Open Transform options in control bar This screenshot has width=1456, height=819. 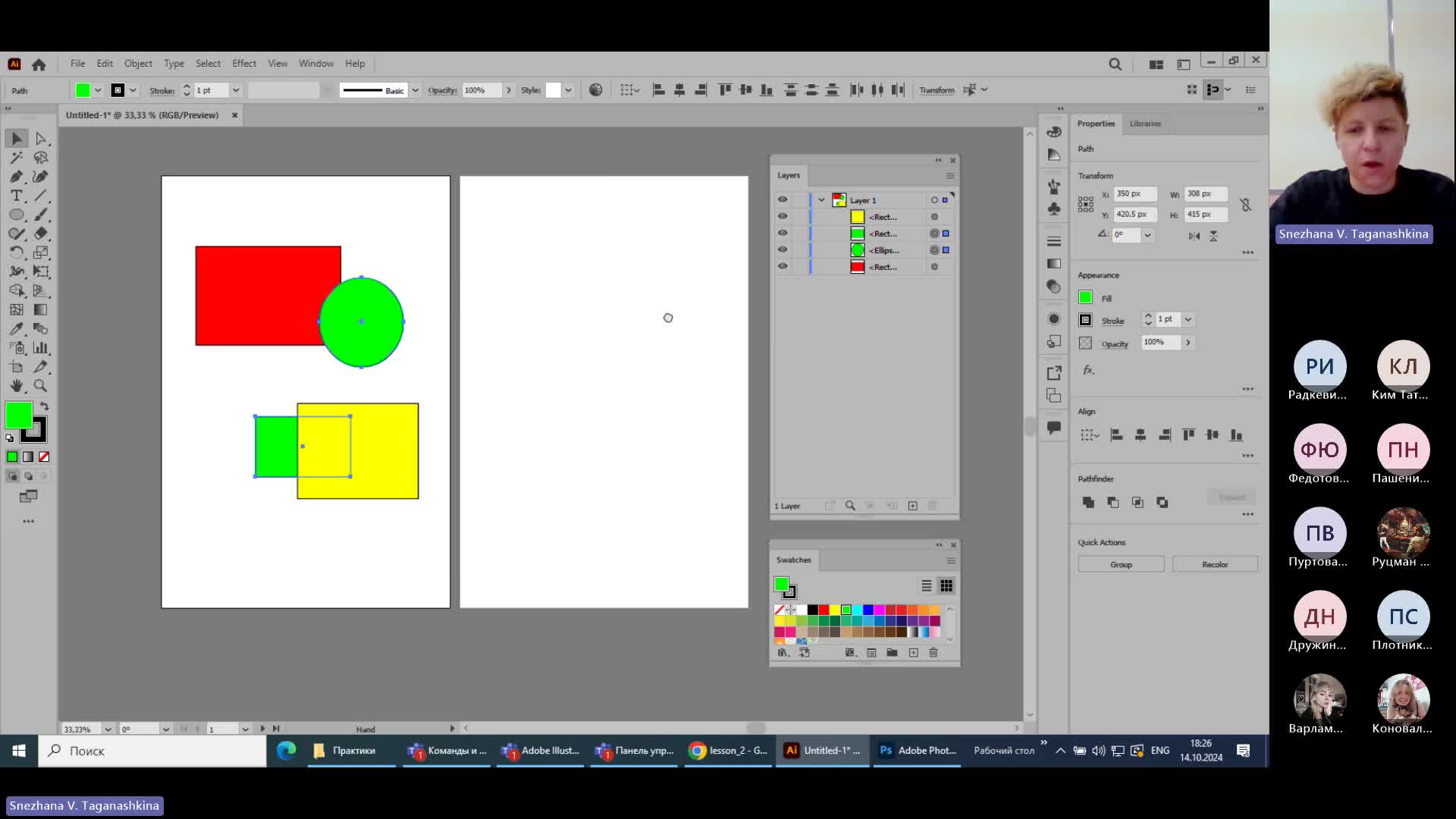937,90
